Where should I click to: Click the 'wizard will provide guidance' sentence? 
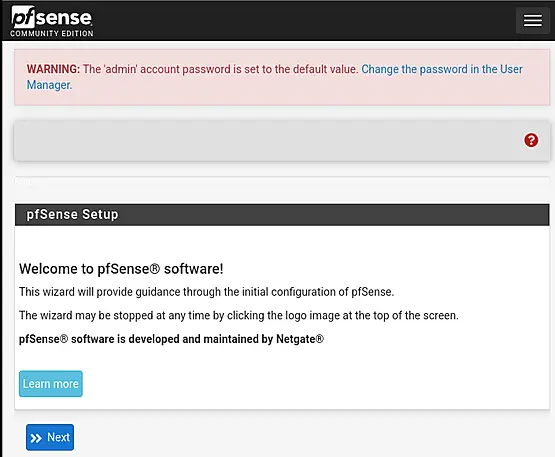[206, 292]
